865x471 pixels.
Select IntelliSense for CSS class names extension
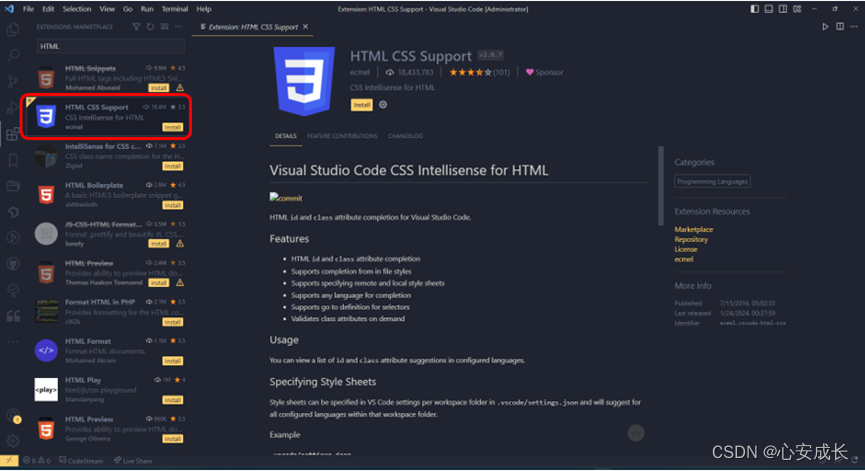pyautogui.click(x=110, y=156)
